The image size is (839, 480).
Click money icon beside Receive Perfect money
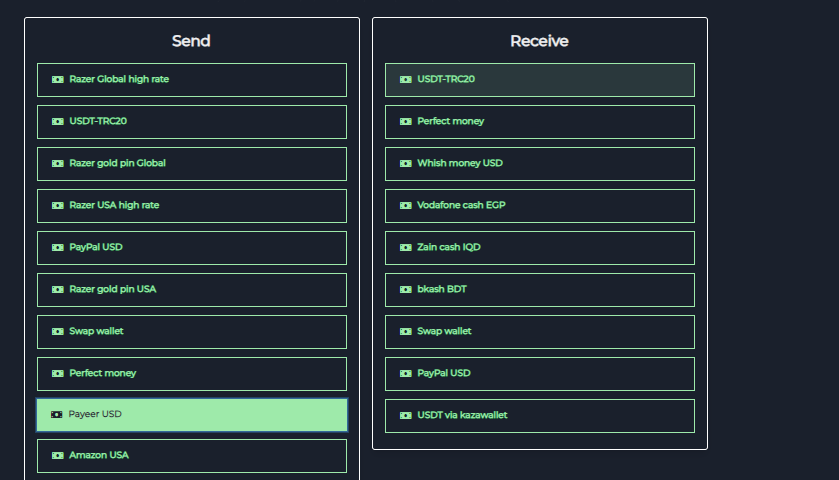[x=406, y=121]
